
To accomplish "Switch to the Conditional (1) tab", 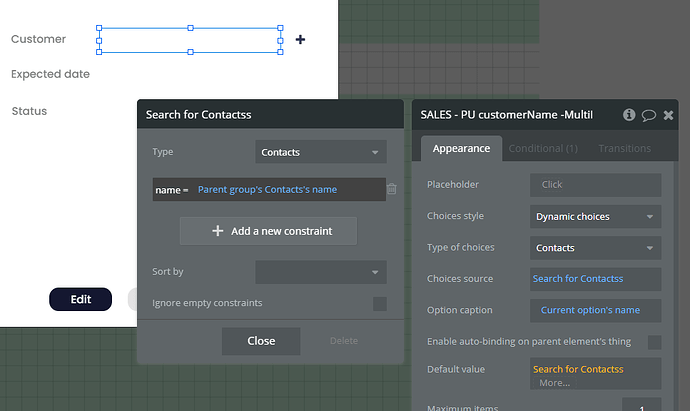I will 543,149.
